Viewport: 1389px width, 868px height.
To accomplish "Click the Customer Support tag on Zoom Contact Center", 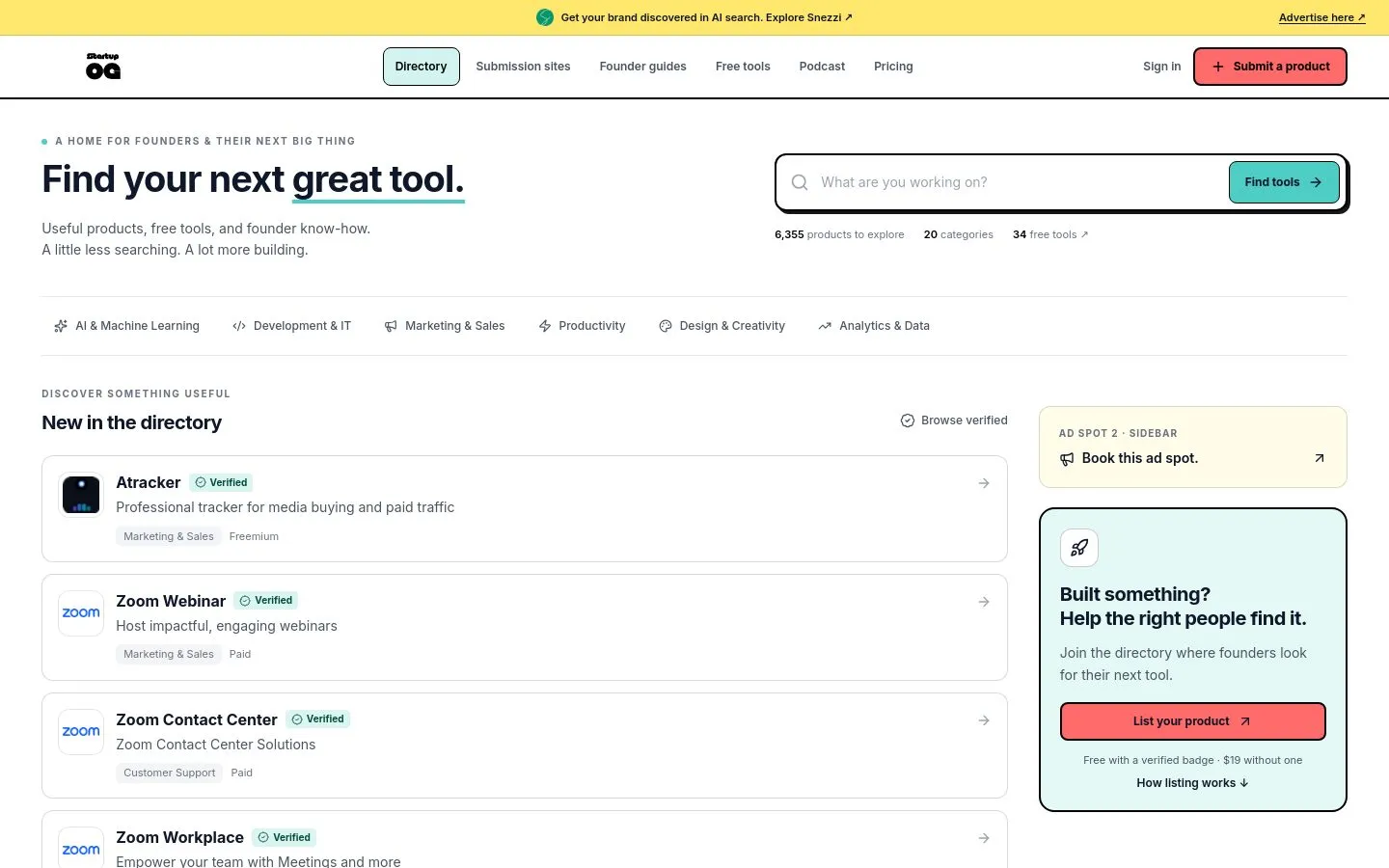I will tap(170, 773).
